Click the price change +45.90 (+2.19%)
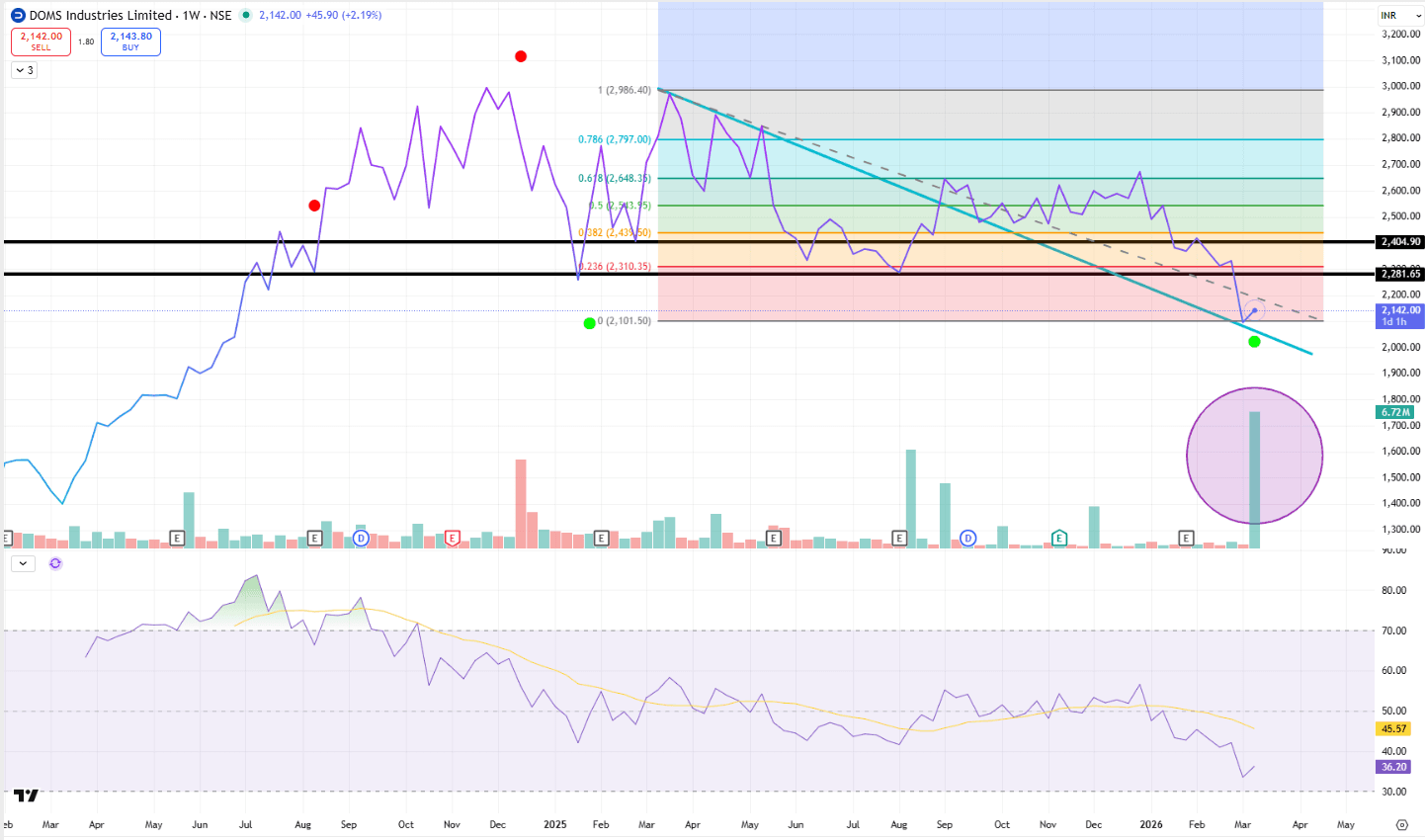The width and height of the screenshot is (1425, 840). tap(344, 15)
